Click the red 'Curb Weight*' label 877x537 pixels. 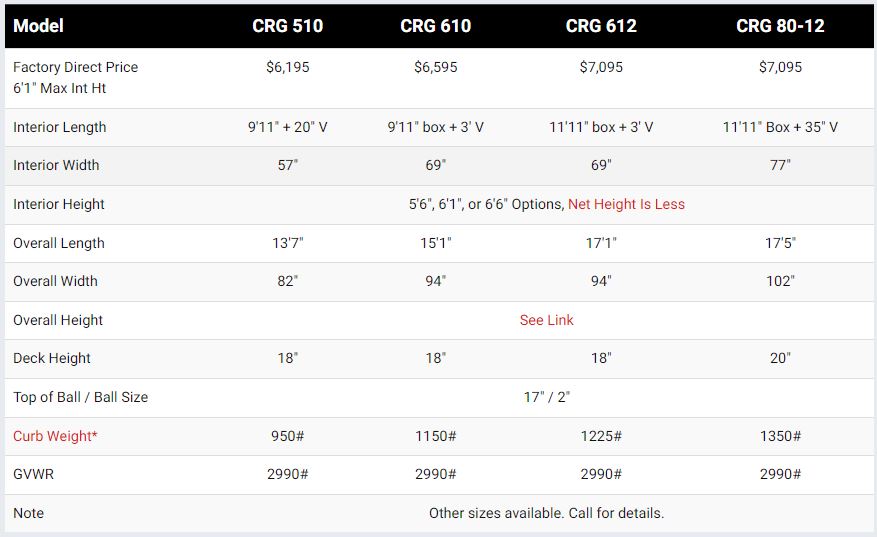click(55, 436)
